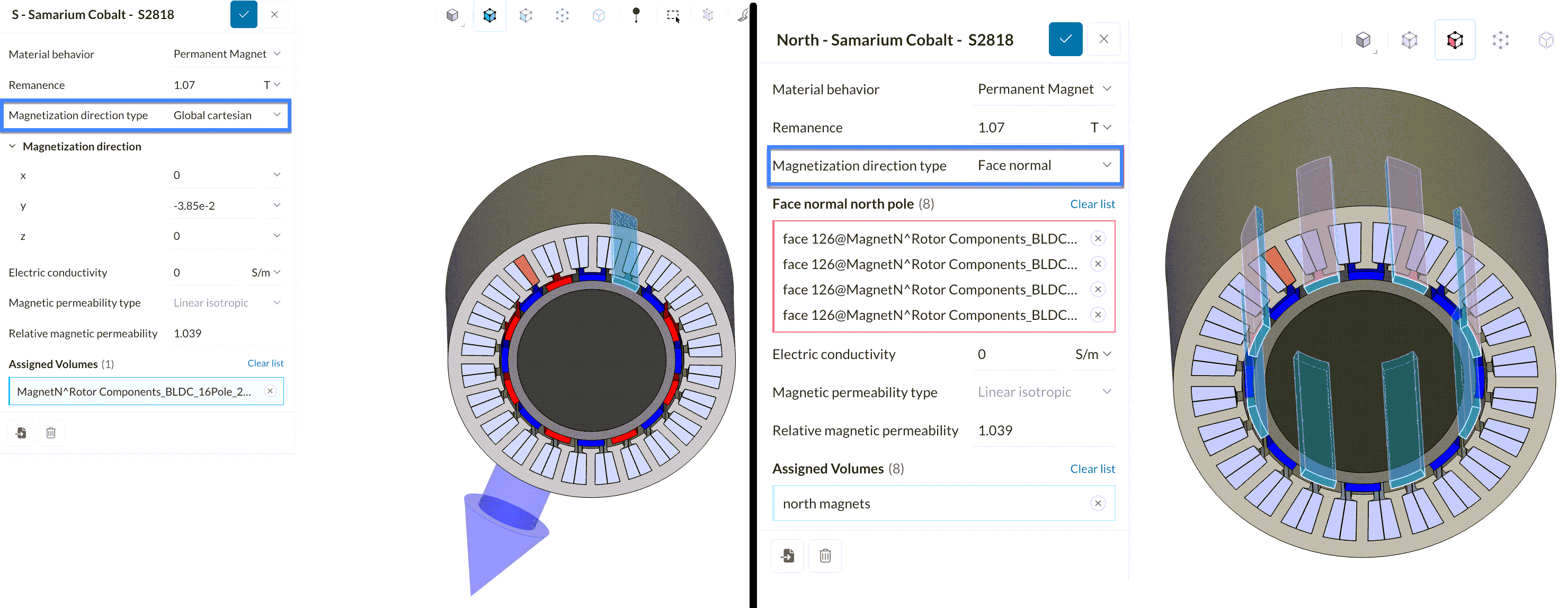Click the trash icon under S - Samarium Cobalt panel
Viewport: 1568px width, 608px height.
pos(51,433)
